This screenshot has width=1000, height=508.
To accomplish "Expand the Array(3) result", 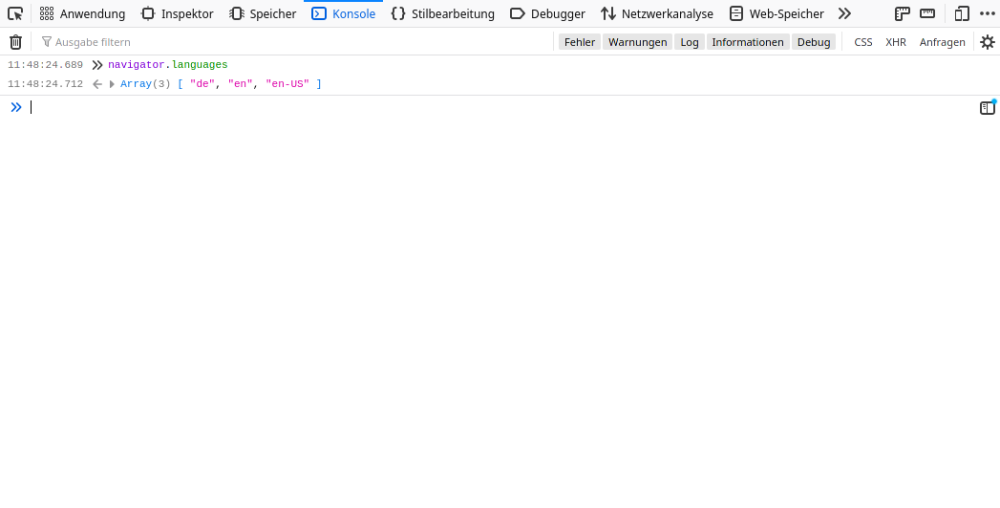I will pyautogui.click(x=112, y=84).
